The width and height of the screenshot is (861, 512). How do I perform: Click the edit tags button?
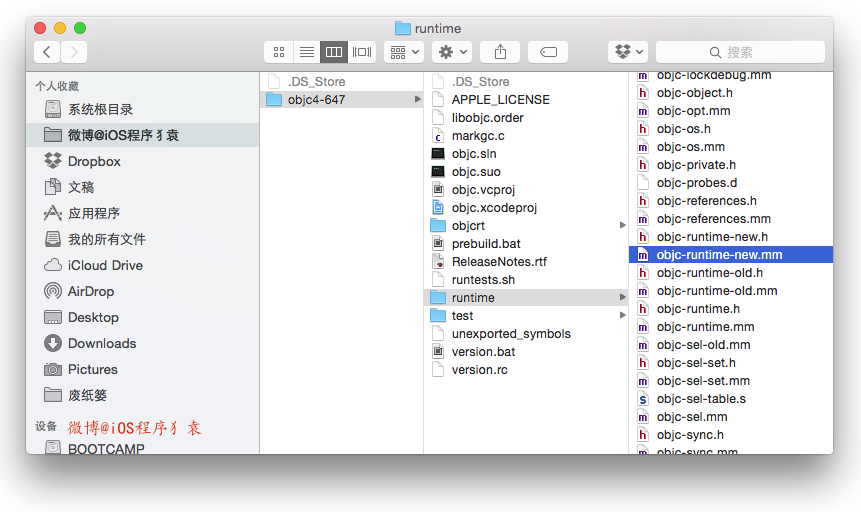tap(548, 52)
